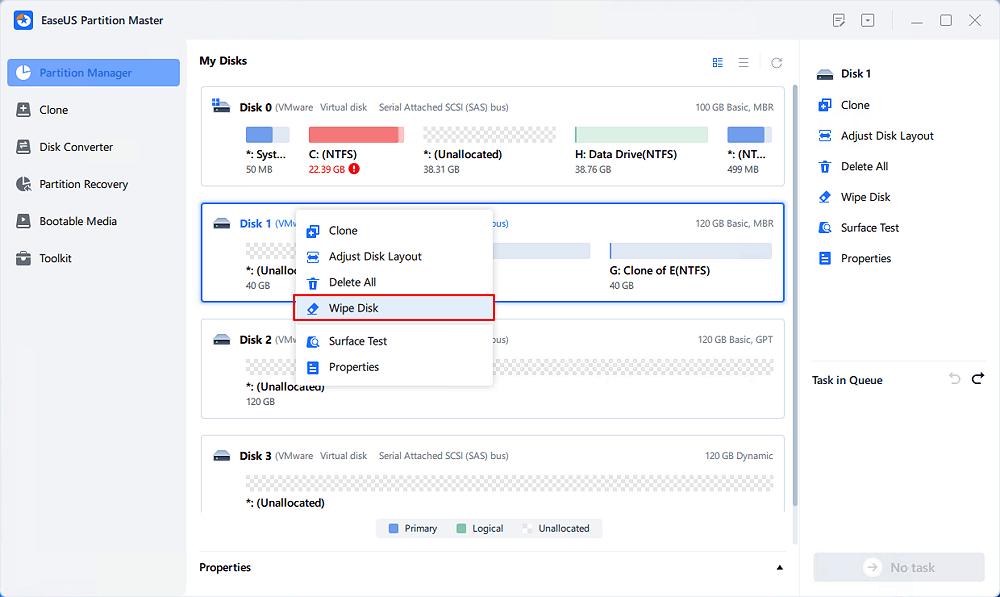Switch to list disk view

coord(744,62)
